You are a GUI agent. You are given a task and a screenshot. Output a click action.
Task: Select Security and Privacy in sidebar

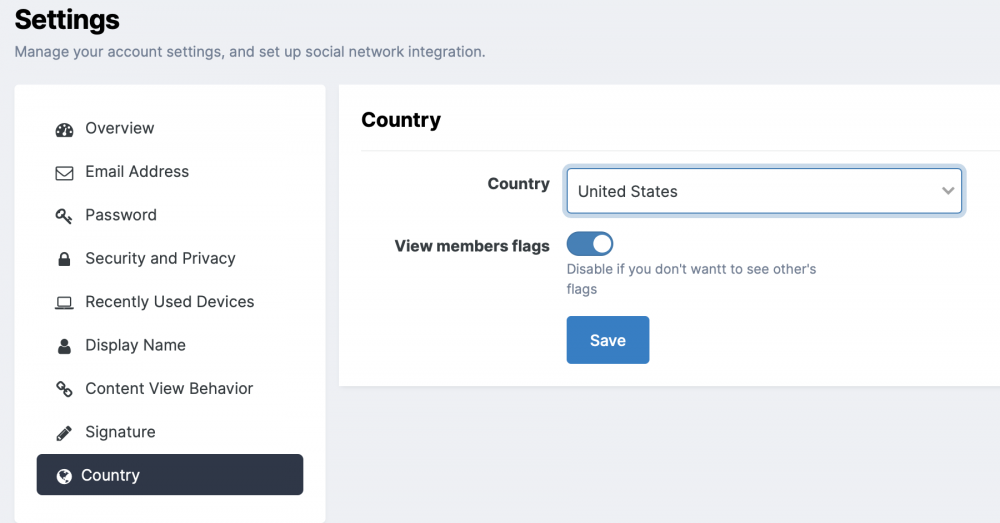click(x=160, y=258)
